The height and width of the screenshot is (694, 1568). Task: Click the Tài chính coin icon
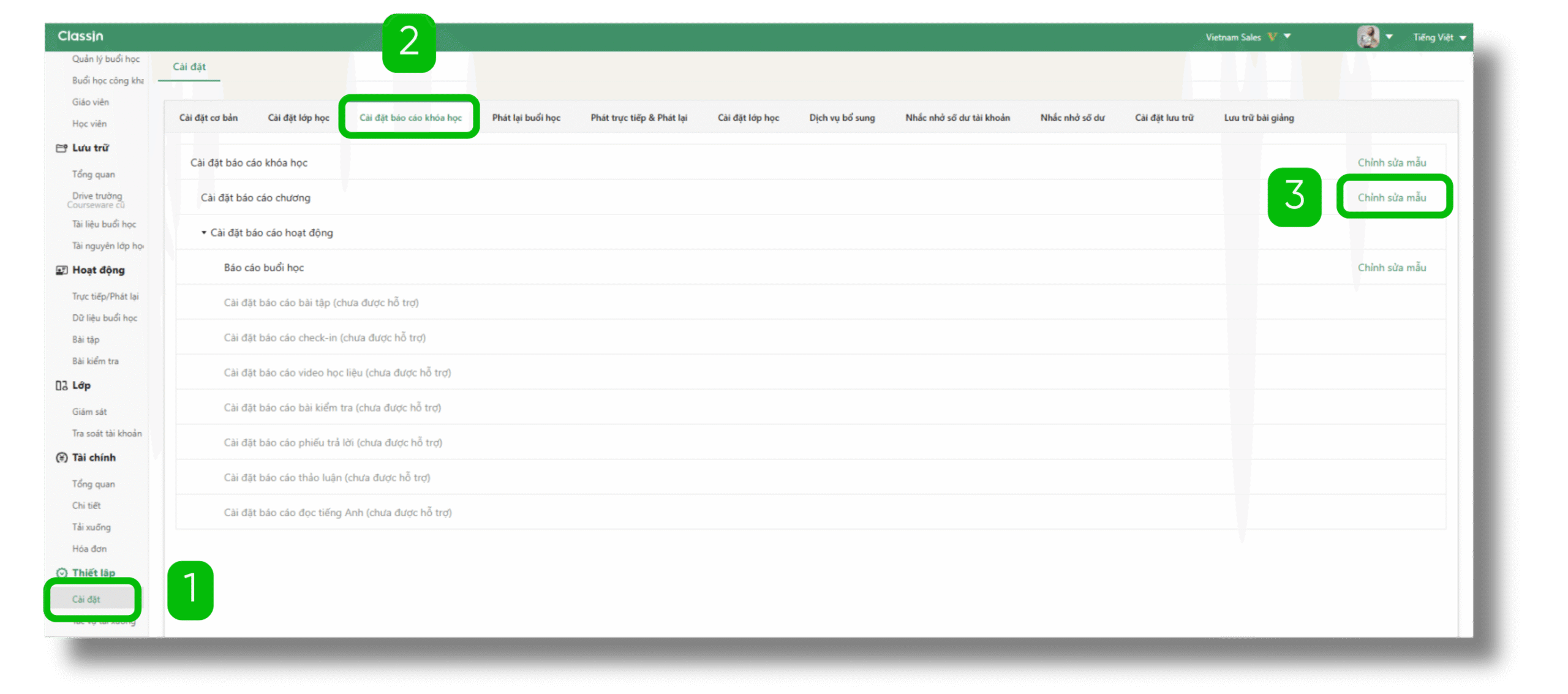coord(61,458)
